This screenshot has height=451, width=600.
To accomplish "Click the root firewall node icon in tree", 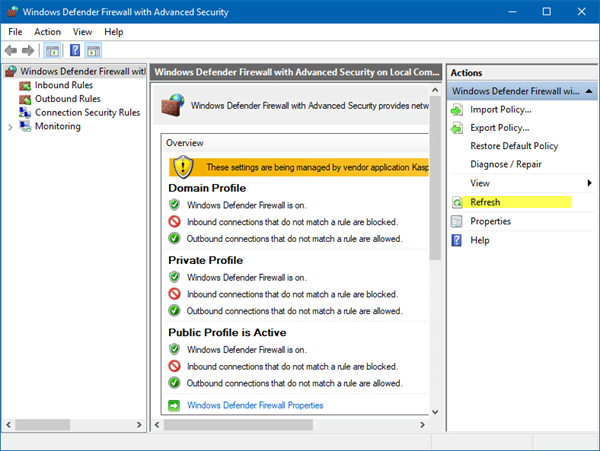I will tap(11, 71).
